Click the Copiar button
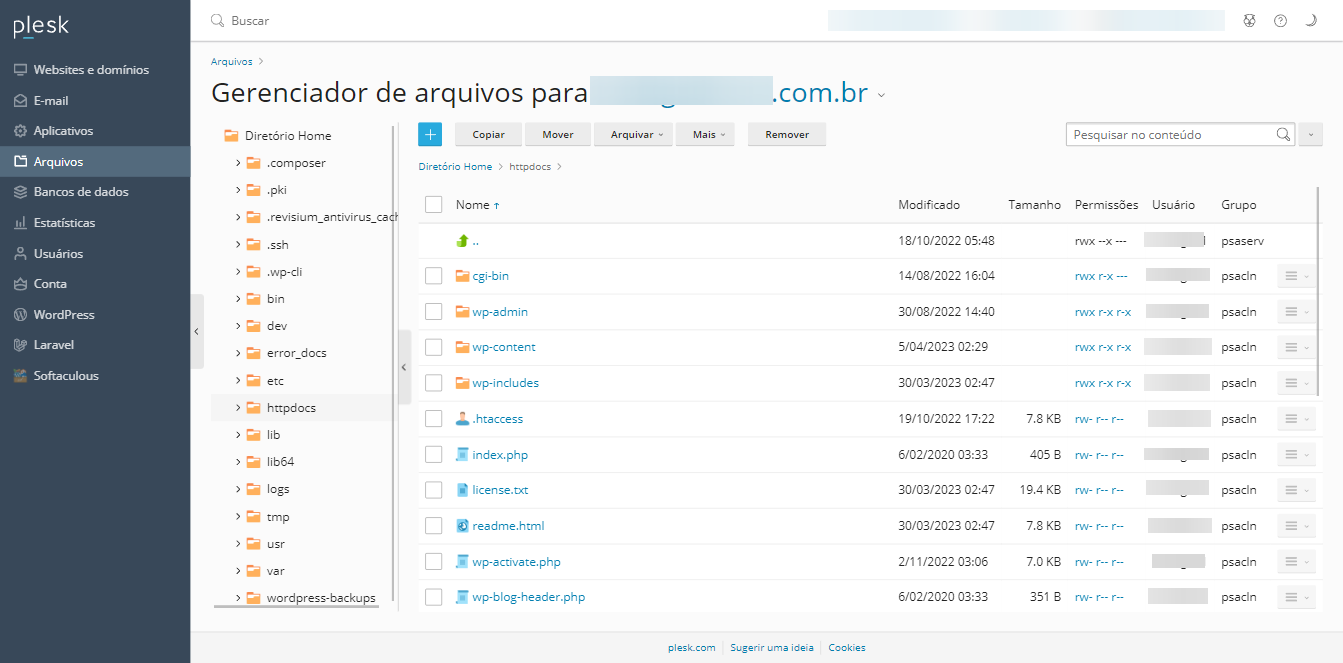Screen dimensions: 1343x663 click(x=488, y=134)
